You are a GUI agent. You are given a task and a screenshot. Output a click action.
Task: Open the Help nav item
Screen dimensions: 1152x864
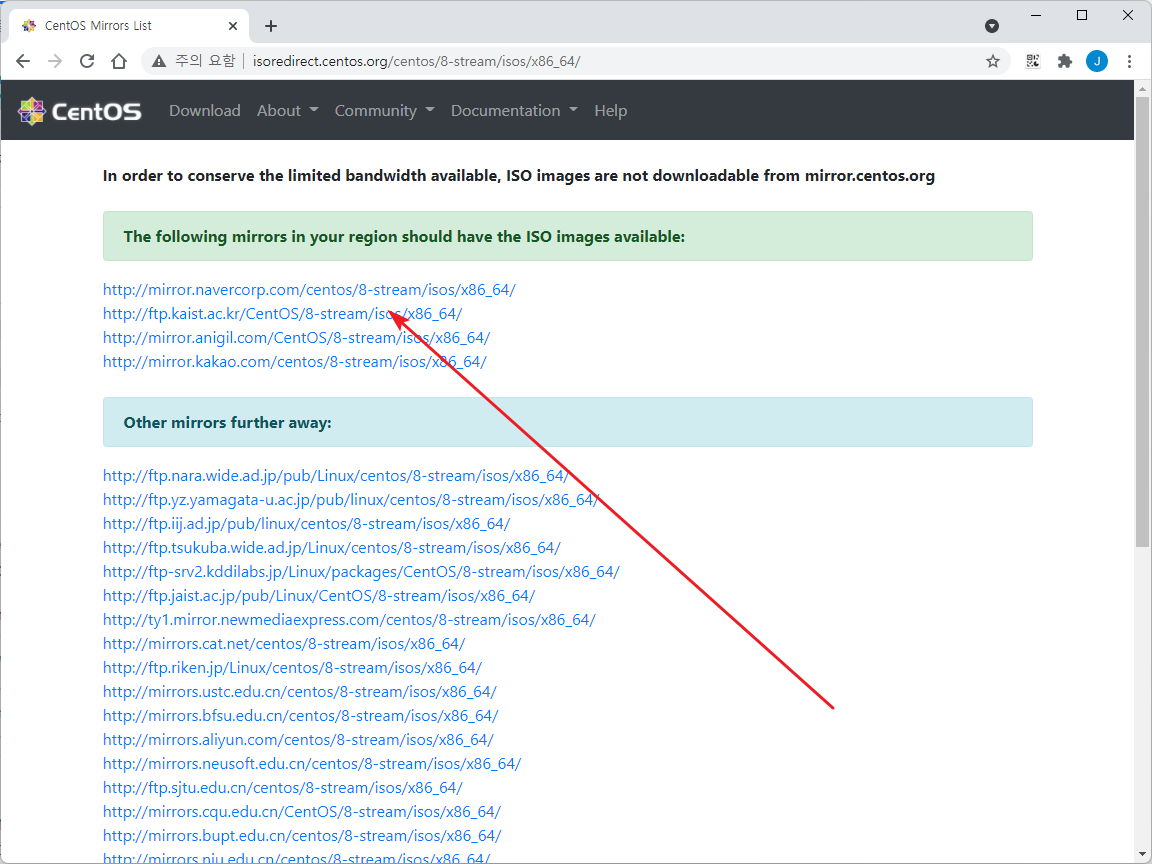611,111
